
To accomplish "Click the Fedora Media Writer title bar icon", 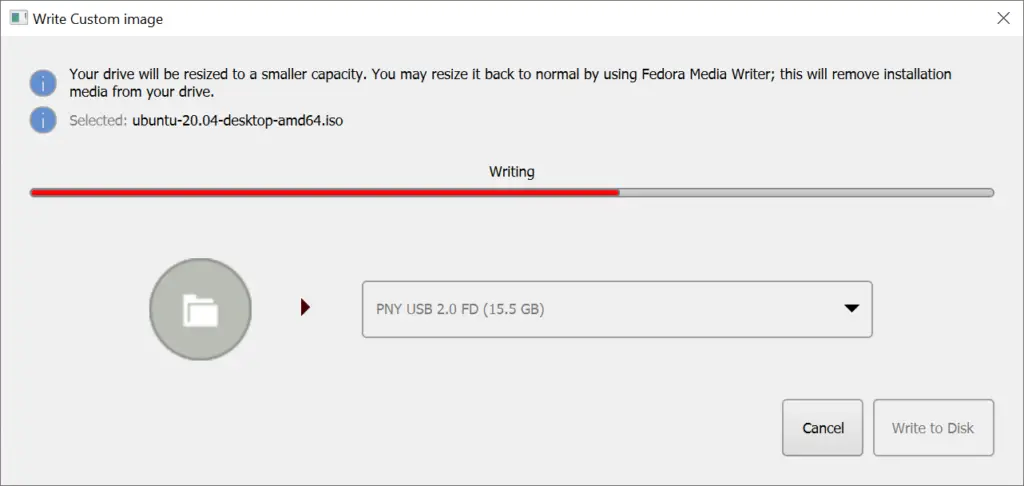I will pyautogui.click(x=18, y=18).
